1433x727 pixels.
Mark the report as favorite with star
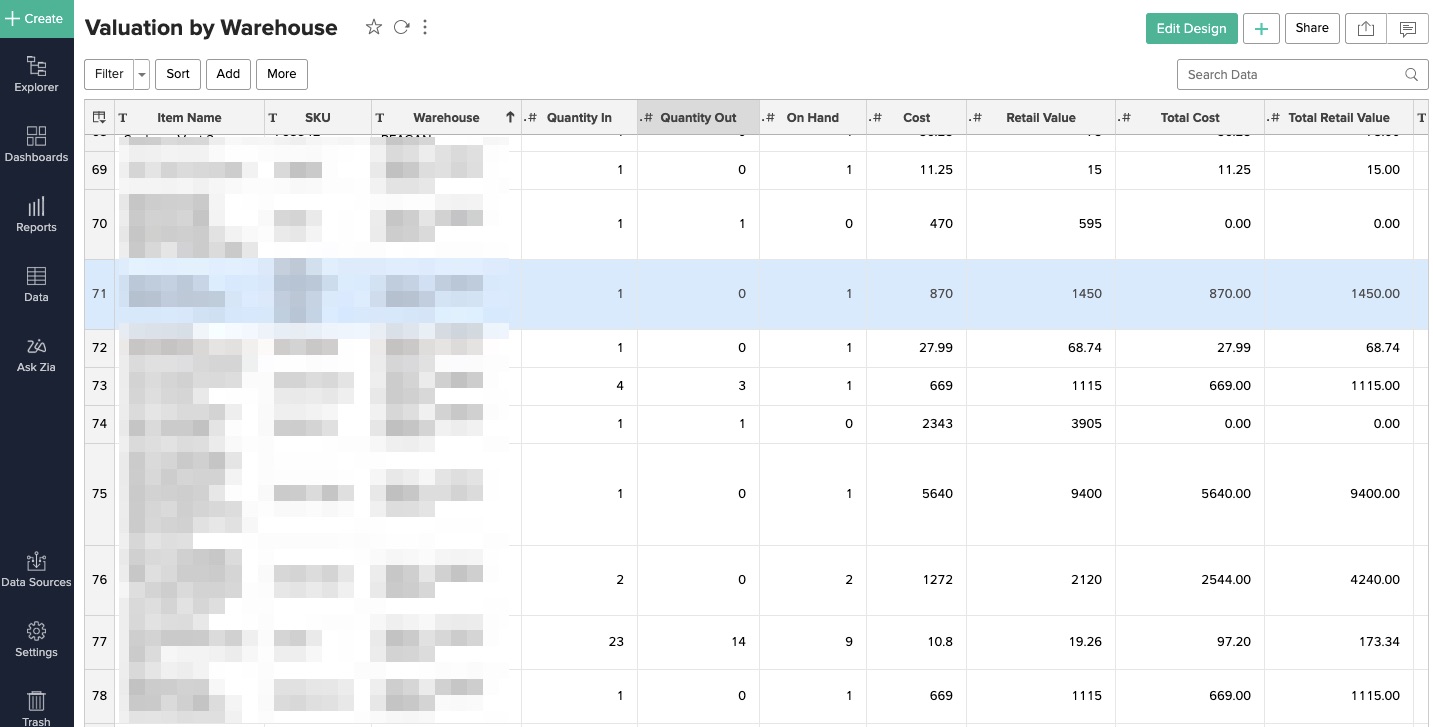pos(374,27)
